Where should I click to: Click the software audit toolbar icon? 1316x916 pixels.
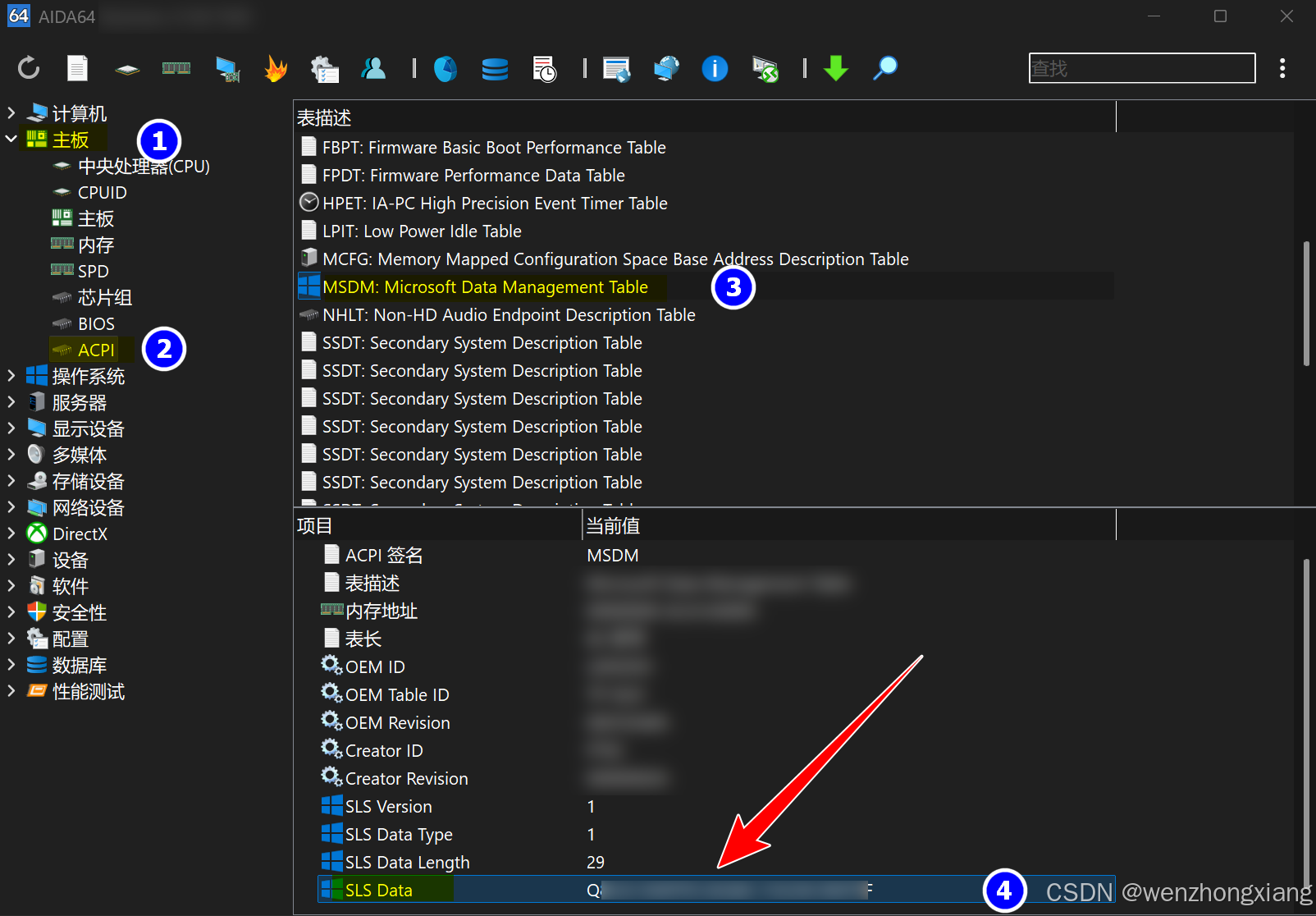(x=325, y=69)
